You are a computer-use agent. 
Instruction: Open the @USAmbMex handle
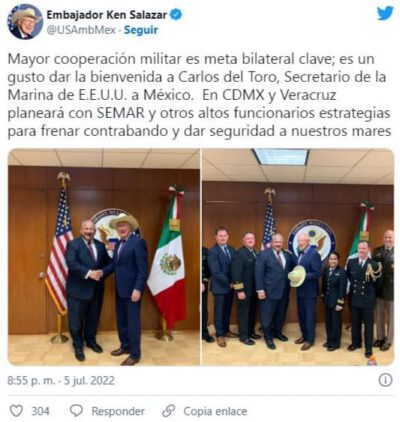pos(81,30)
